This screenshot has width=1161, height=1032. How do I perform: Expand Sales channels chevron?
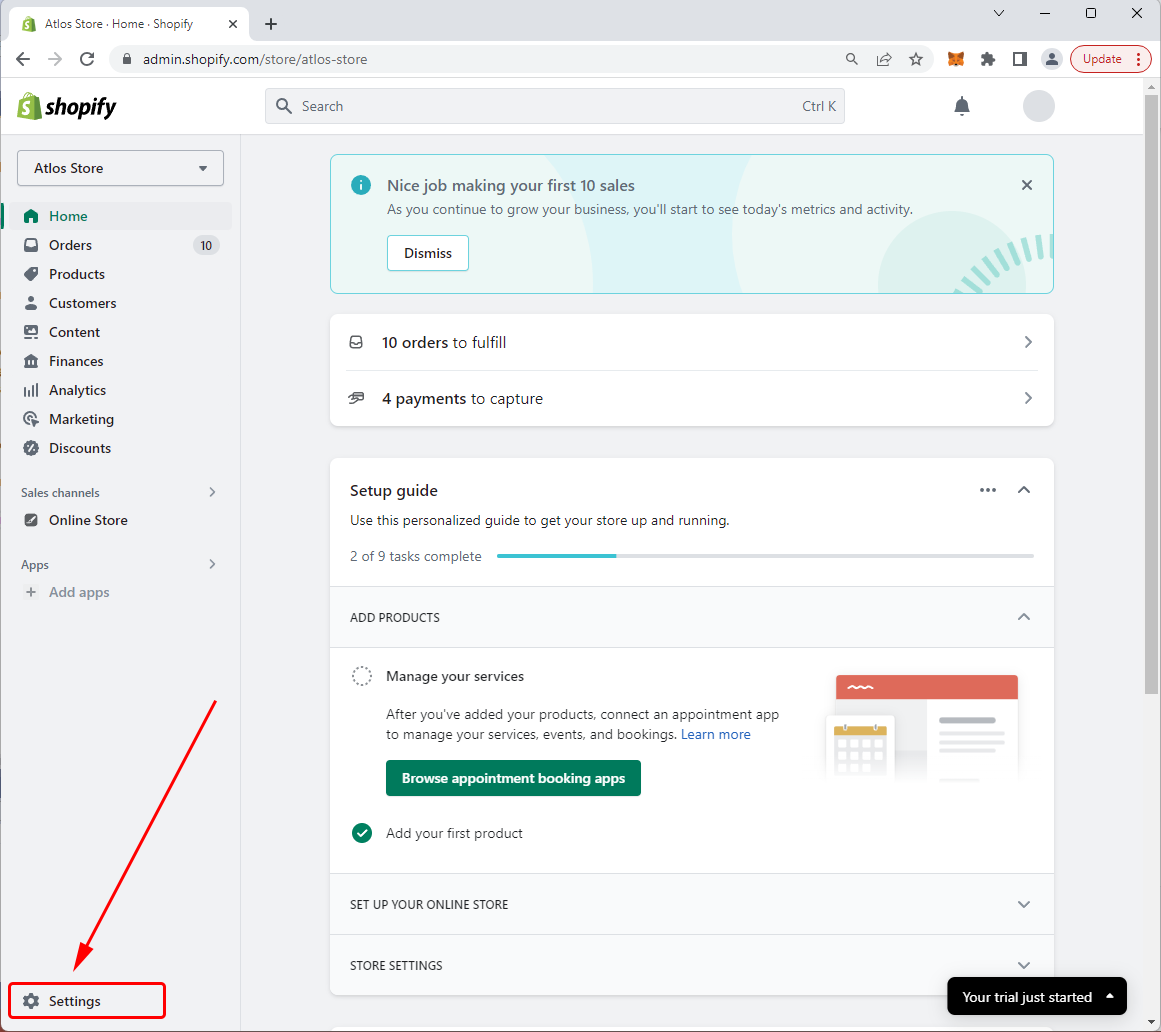(x=213, y=492)
